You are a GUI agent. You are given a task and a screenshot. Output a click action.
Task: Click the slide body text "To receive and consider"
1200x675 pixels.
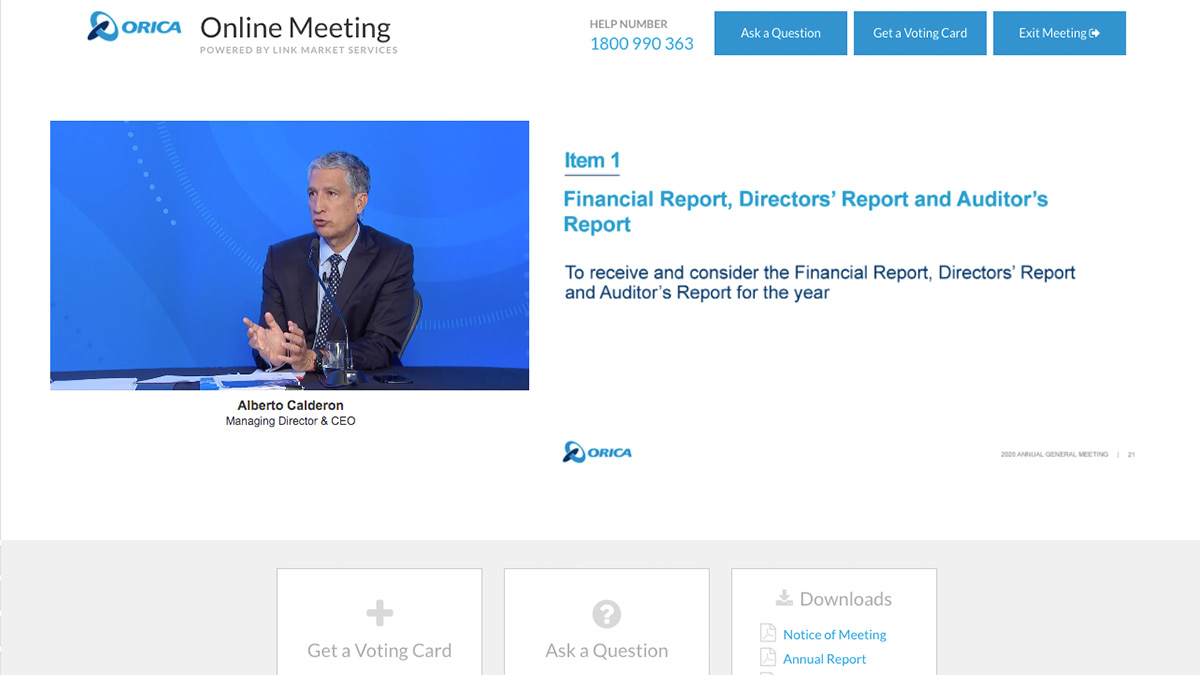820,282
